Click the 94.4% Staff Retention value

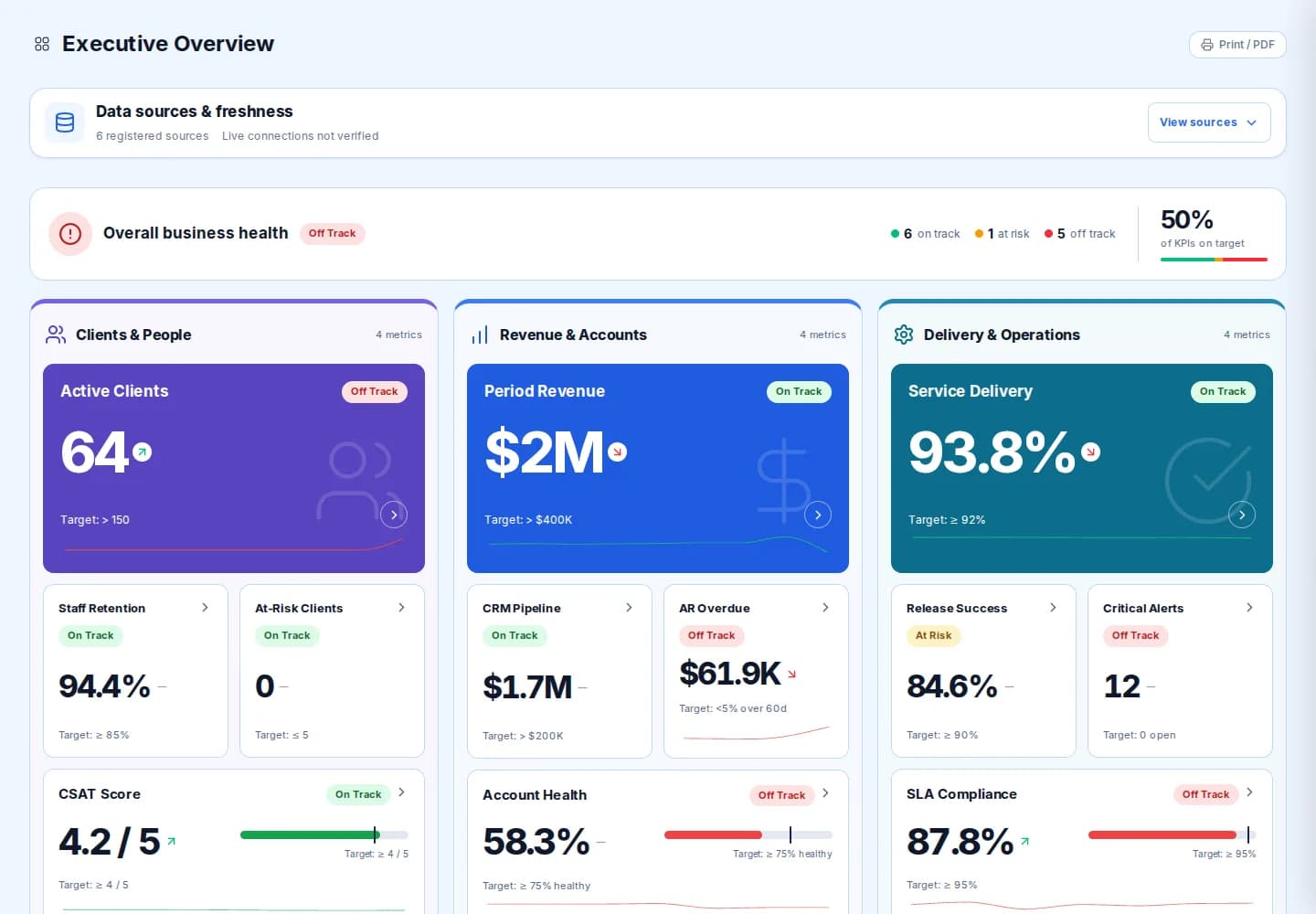(x=104, y=686)
